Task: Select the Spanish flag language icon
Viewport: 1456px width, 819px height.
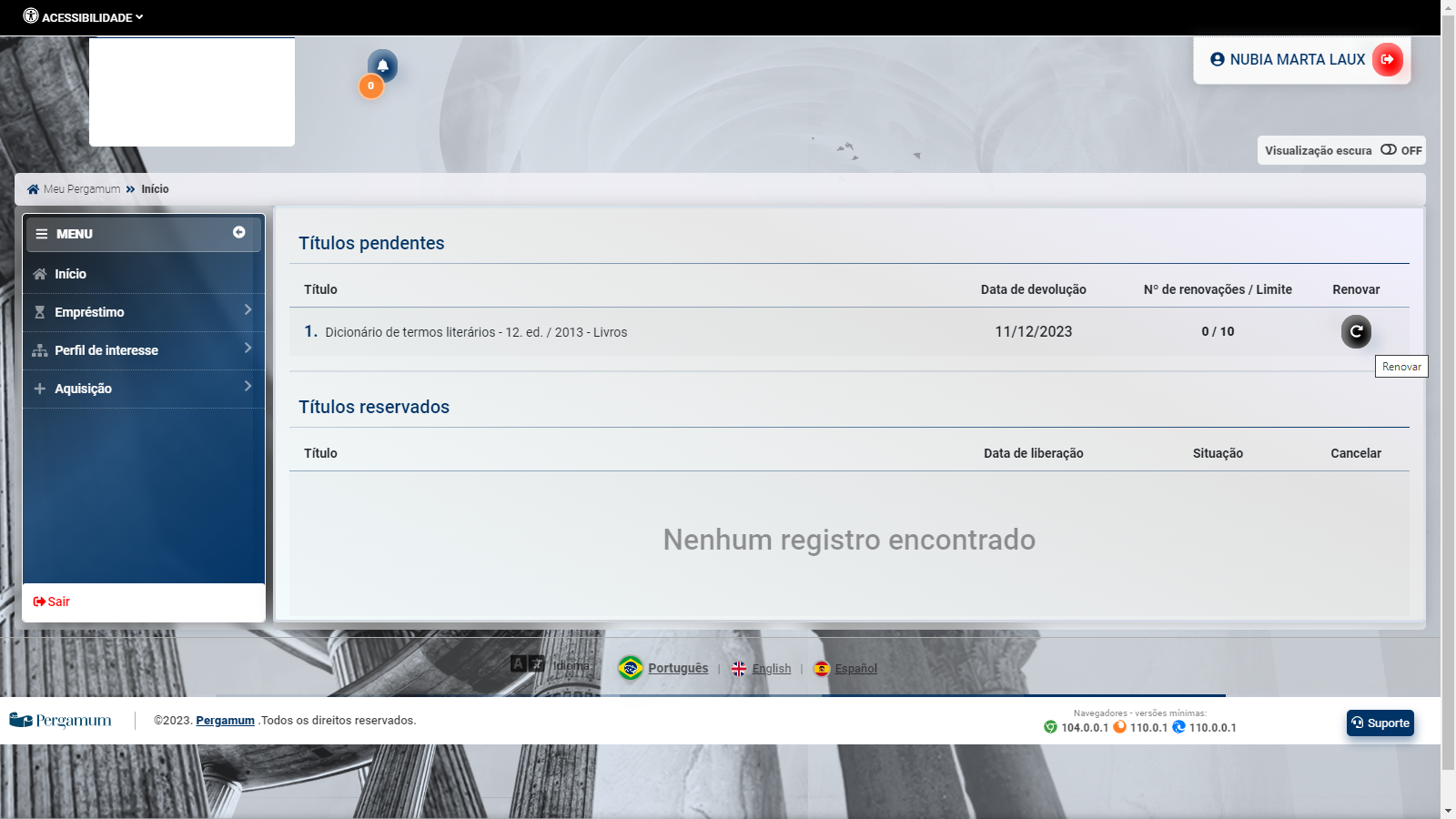Action: [x=822, y=669]
